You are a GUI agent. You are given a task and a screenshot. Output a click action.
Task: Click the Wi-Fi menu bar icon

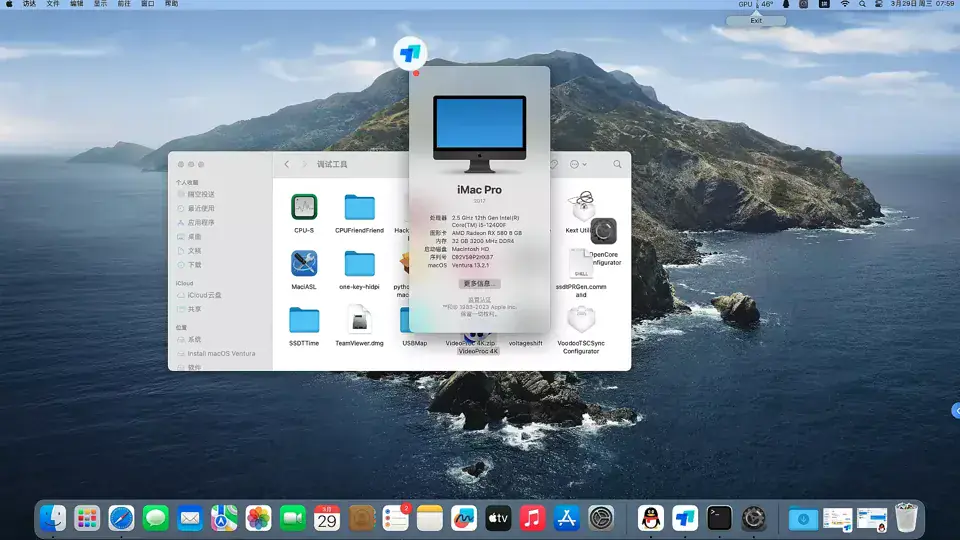845,4
